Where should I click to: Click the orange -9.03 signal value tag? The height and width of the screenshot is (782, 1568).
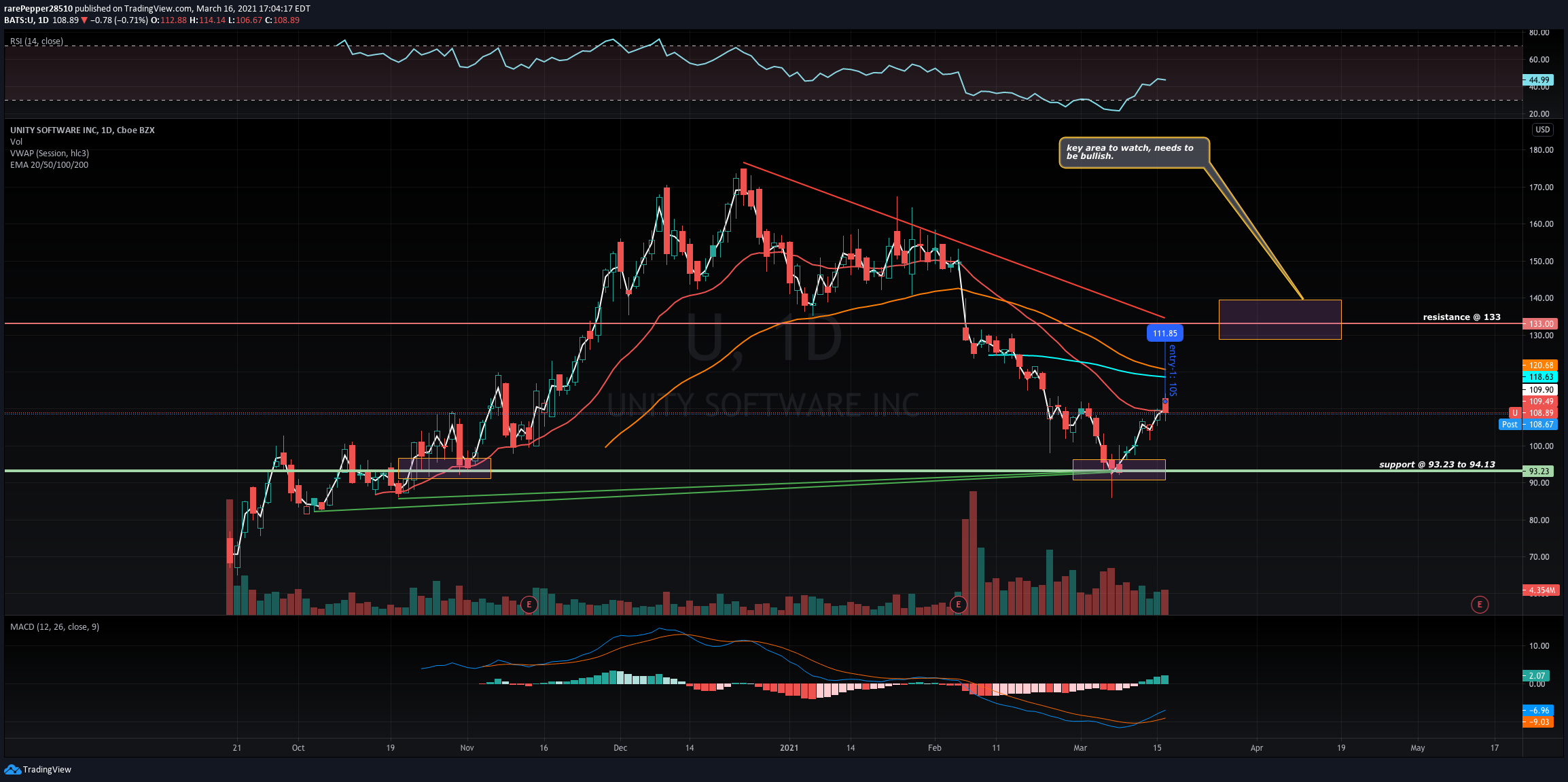(x=1539, y=722)
